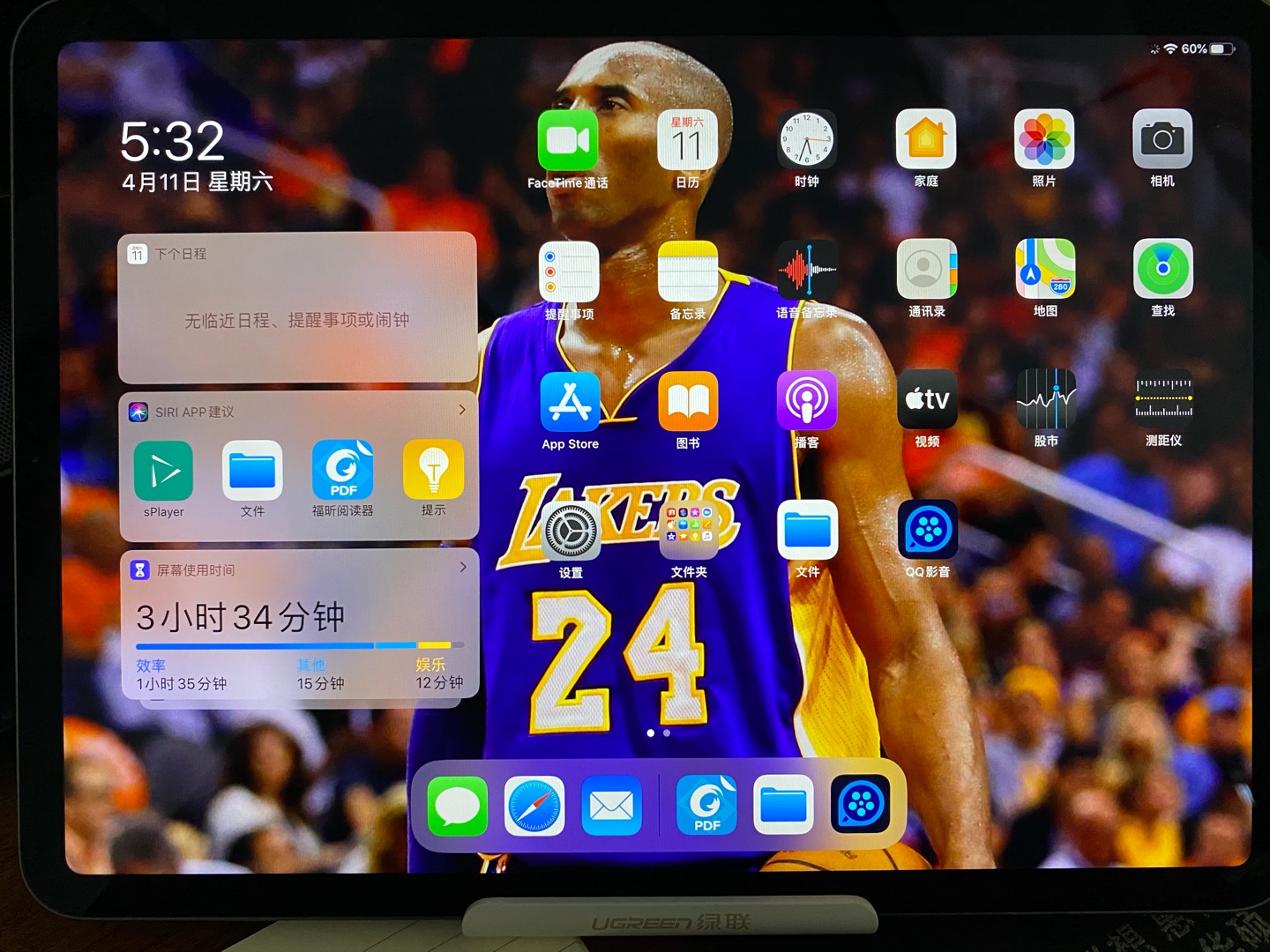The image size is (1270, 952).
Task: Expand the 屏幕使用时间 widget chevron
Action: click(x=463, y=568)
